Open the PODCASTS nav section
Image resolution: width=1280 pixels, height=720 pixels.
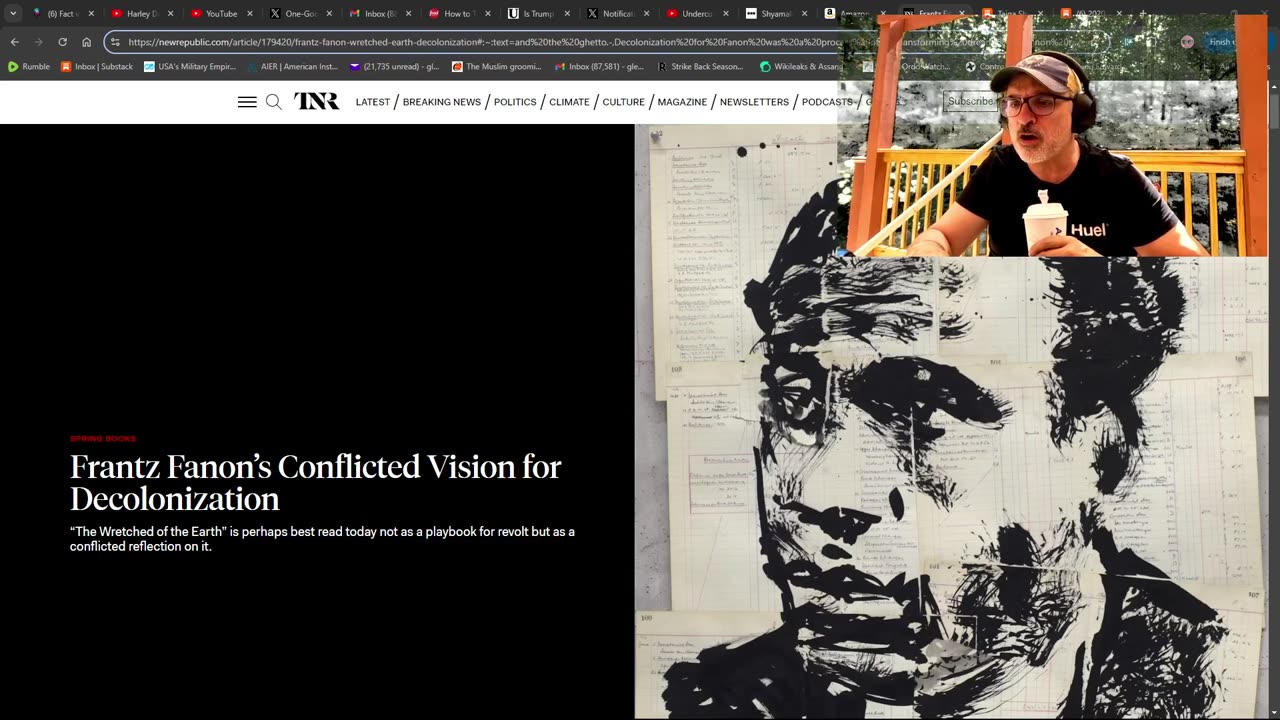(x=826, y=102)
